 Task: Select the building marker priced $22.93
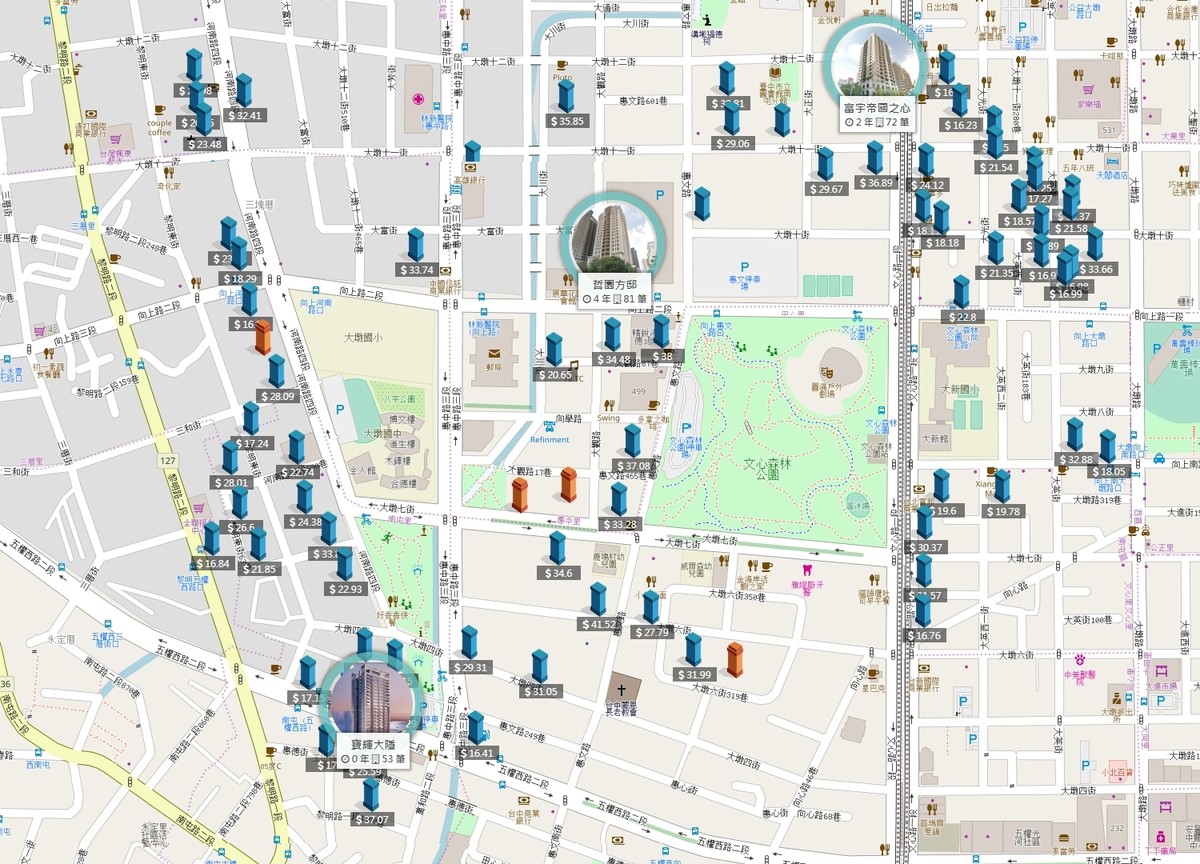(x=345, y=564)
